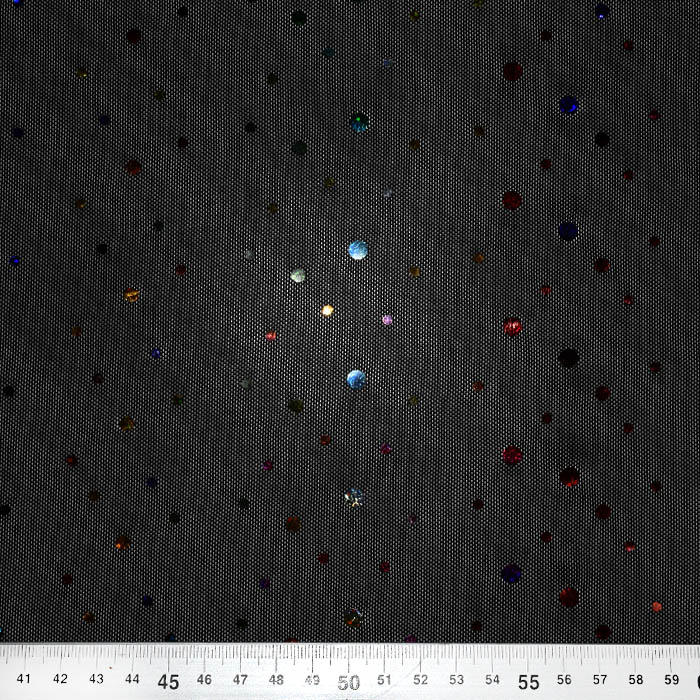Screen dimensions: 700x700
Task: Select the orange sequin on the left side
Action: tap(131, 295)
